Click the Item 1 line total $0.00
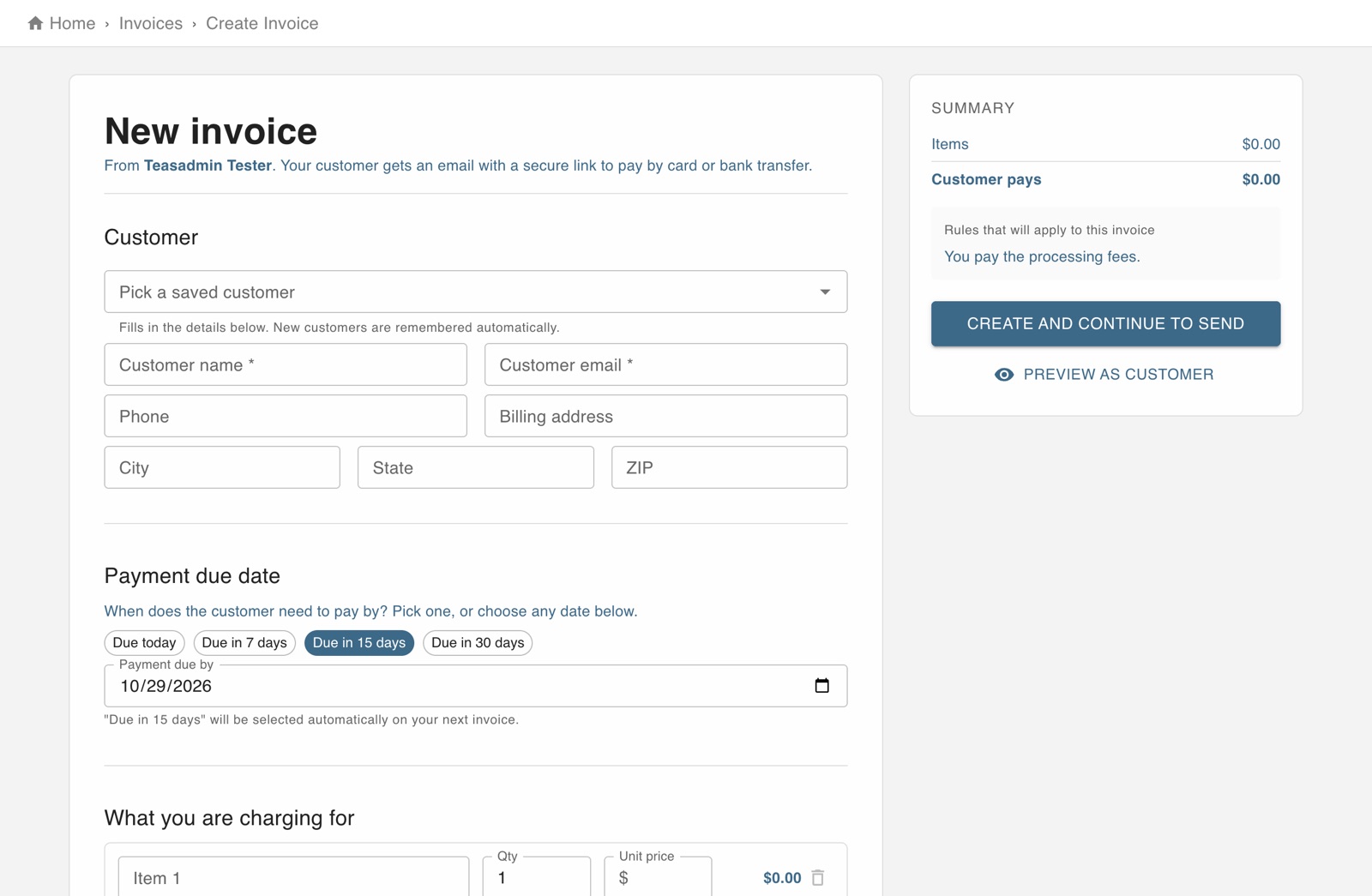 [782, 878]
